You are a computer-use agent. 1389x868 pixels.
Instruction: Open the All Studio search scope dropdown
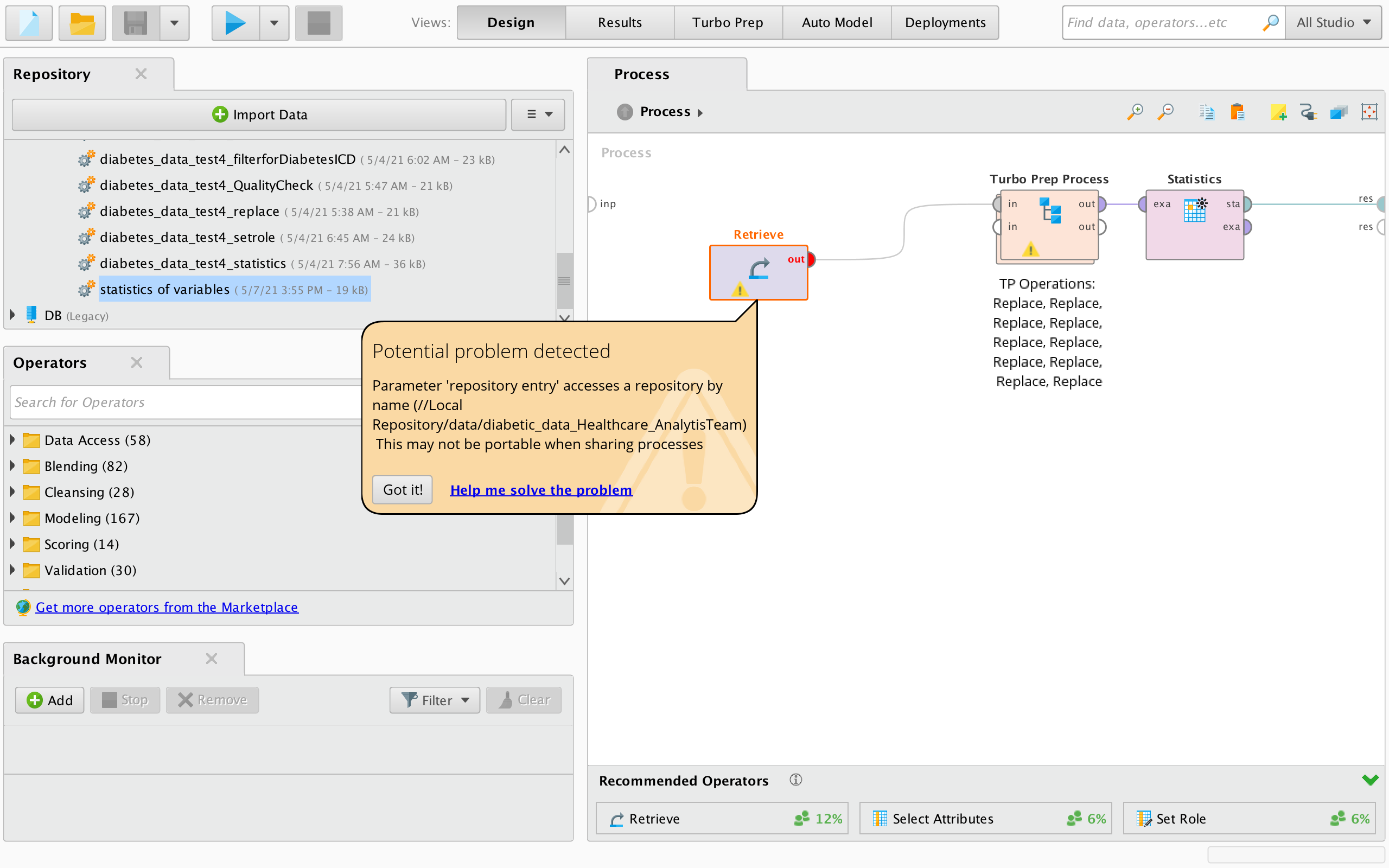(1333, 23)
